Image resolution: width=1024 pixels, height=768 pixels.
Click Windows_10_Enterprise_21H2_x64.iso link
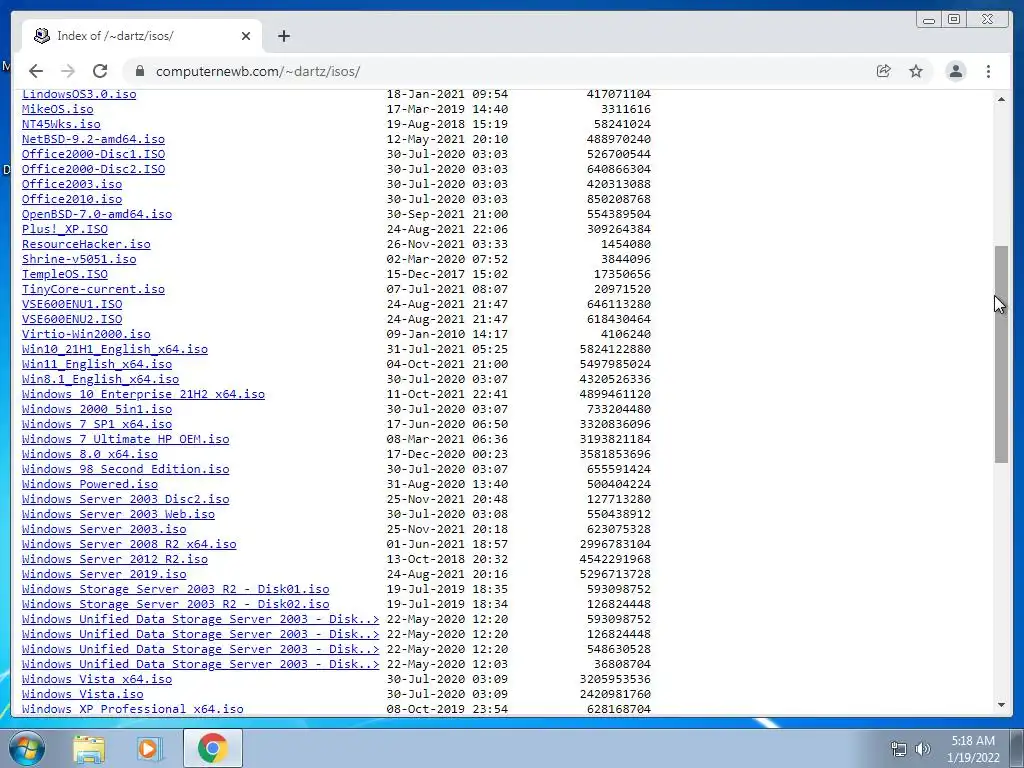pyautogui.click(x=144, y=394)
